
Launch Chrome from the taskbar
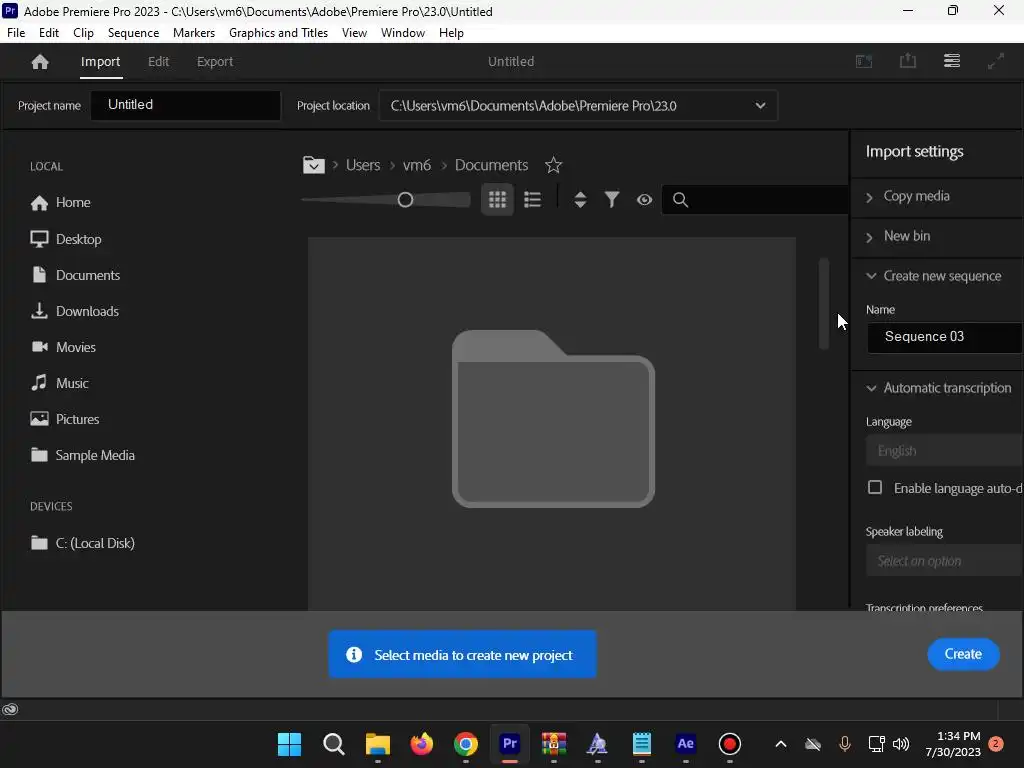tap(466, 744)
